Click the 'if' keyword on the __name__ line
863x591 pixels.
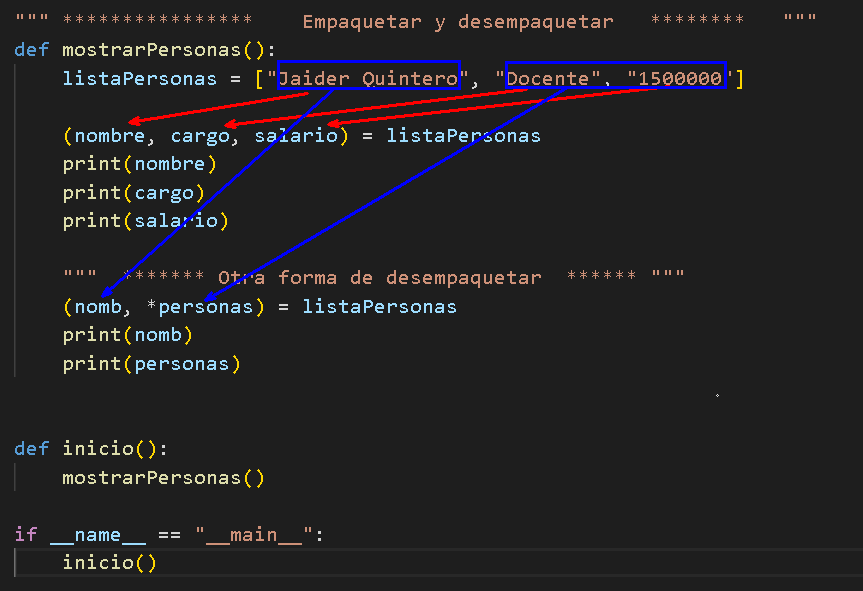[26, 535]
